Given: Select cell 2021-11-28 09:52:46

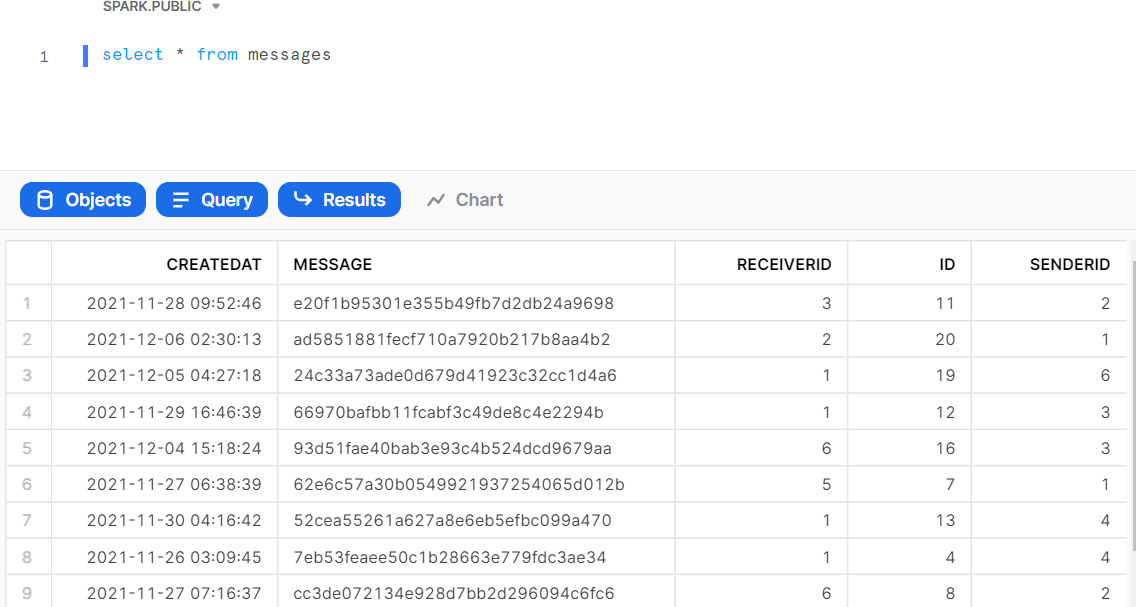Looking at the screenshot, I should tap(164, 303).
